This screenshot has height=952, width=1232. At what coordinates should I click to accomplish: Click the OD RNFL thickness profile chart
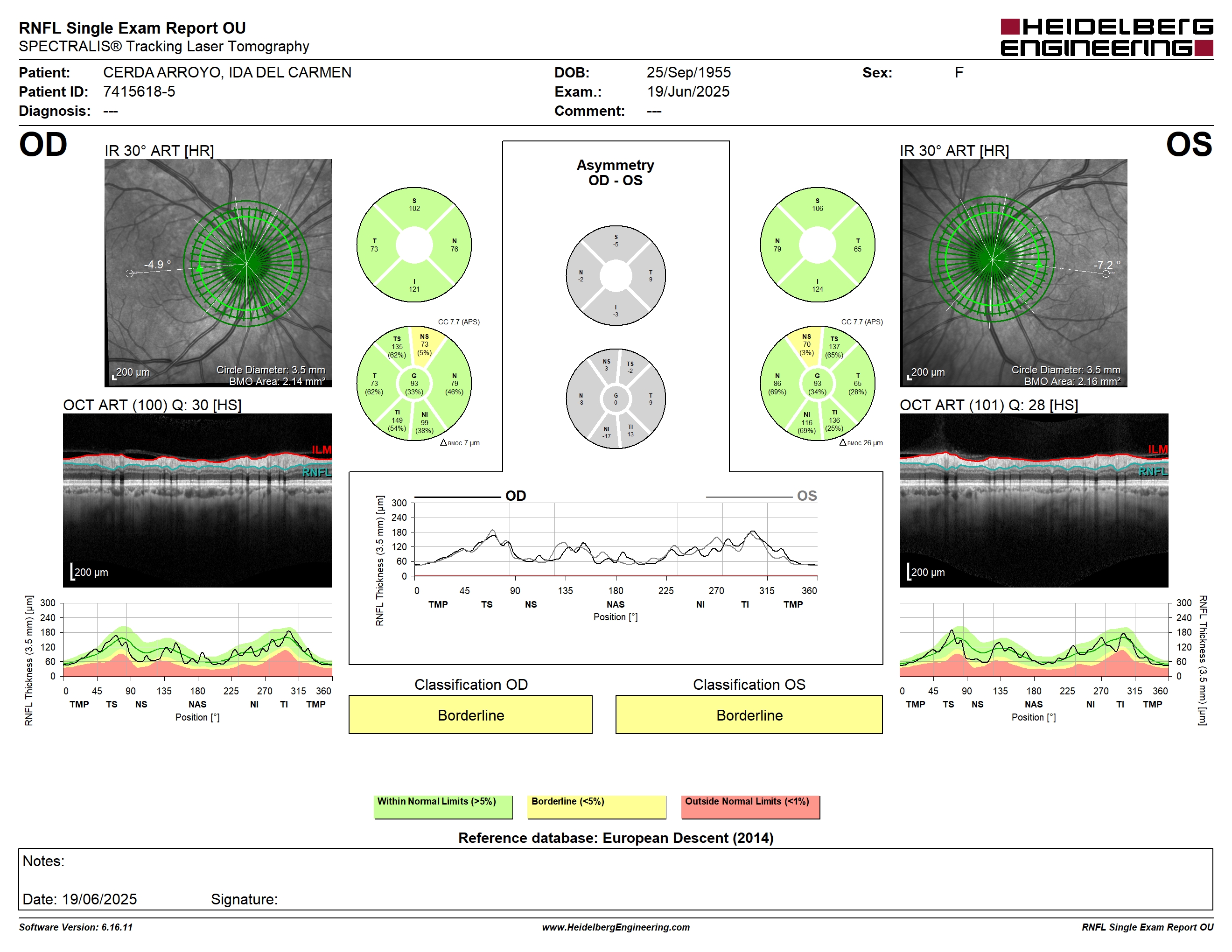tap(197, 639)
